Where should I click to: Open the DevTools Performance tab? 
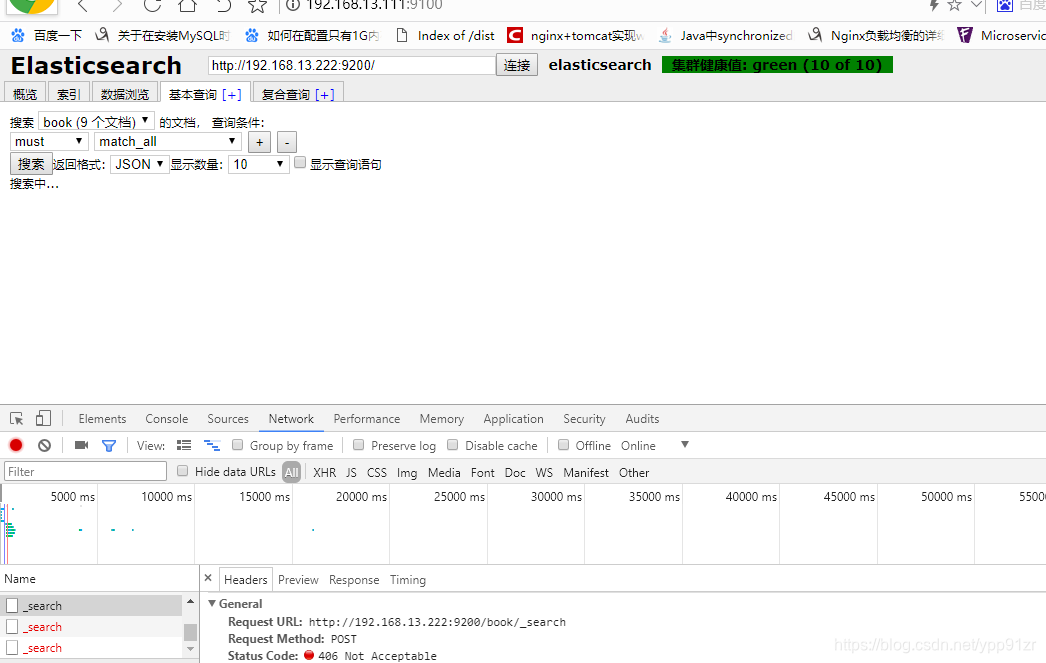(x=367, y=419)
